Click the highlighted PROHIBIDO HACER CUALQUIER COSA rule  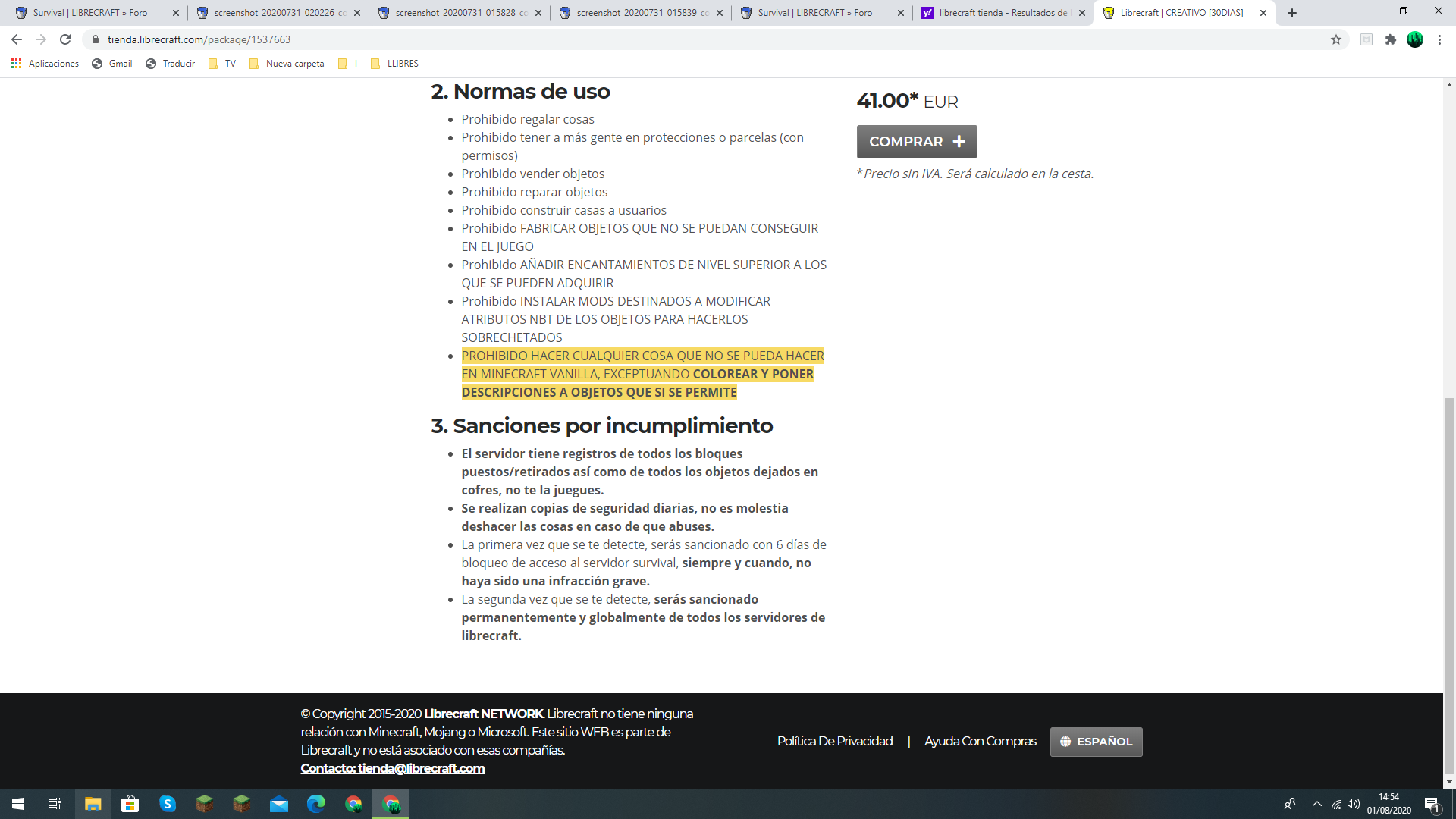point(642,374)
